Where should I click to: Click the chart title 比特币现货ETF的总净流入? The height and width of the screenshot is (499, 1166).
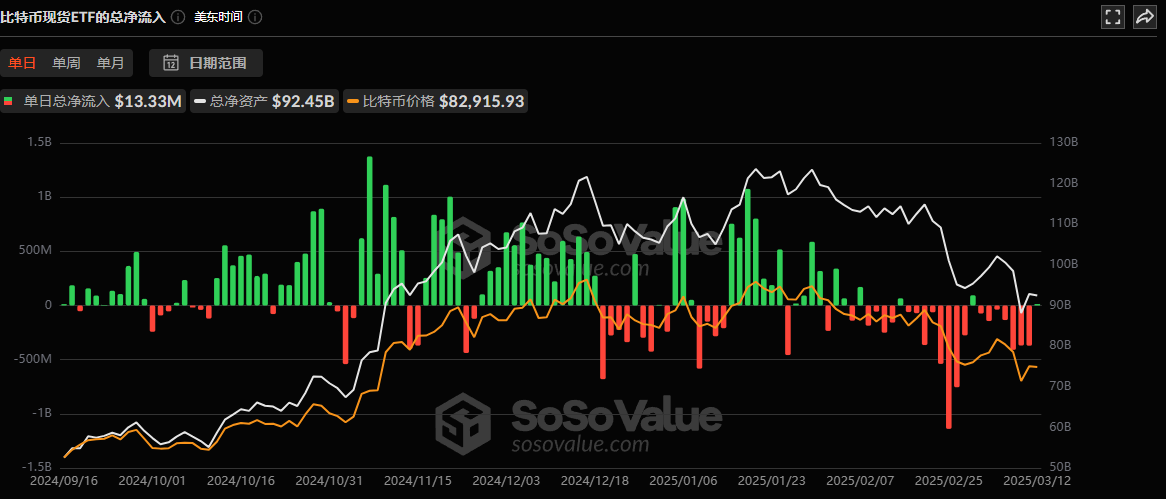tap(83, 17)
